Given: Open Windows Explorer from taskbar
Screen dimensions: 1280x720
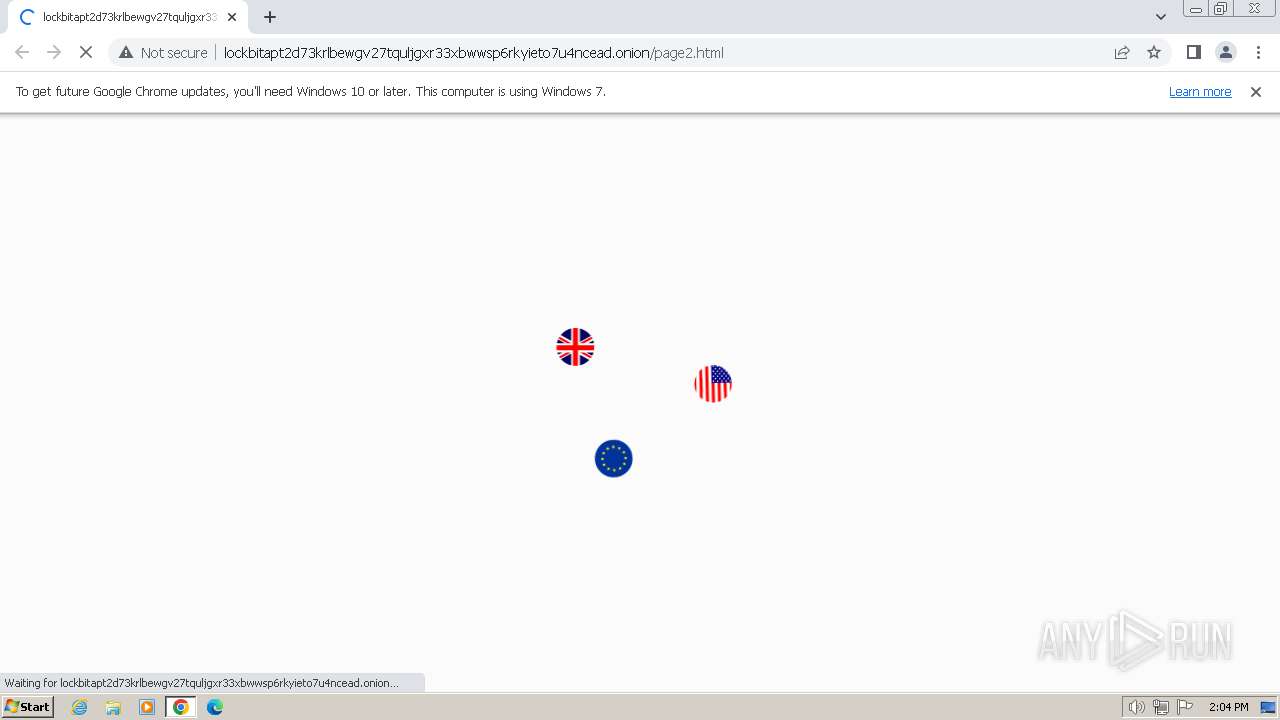Looking at the screenshot, I should click(113, 707).
